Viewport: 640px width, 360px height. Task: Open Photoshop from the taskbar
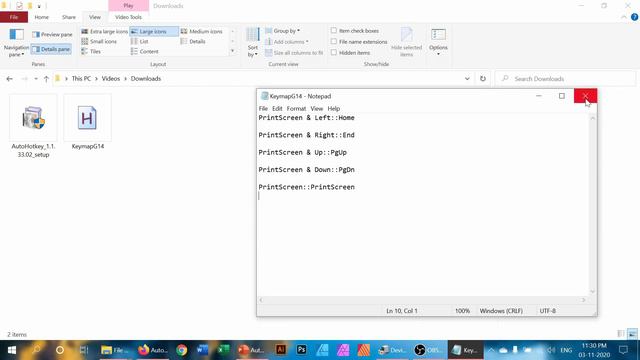click(x=301, y=350)
